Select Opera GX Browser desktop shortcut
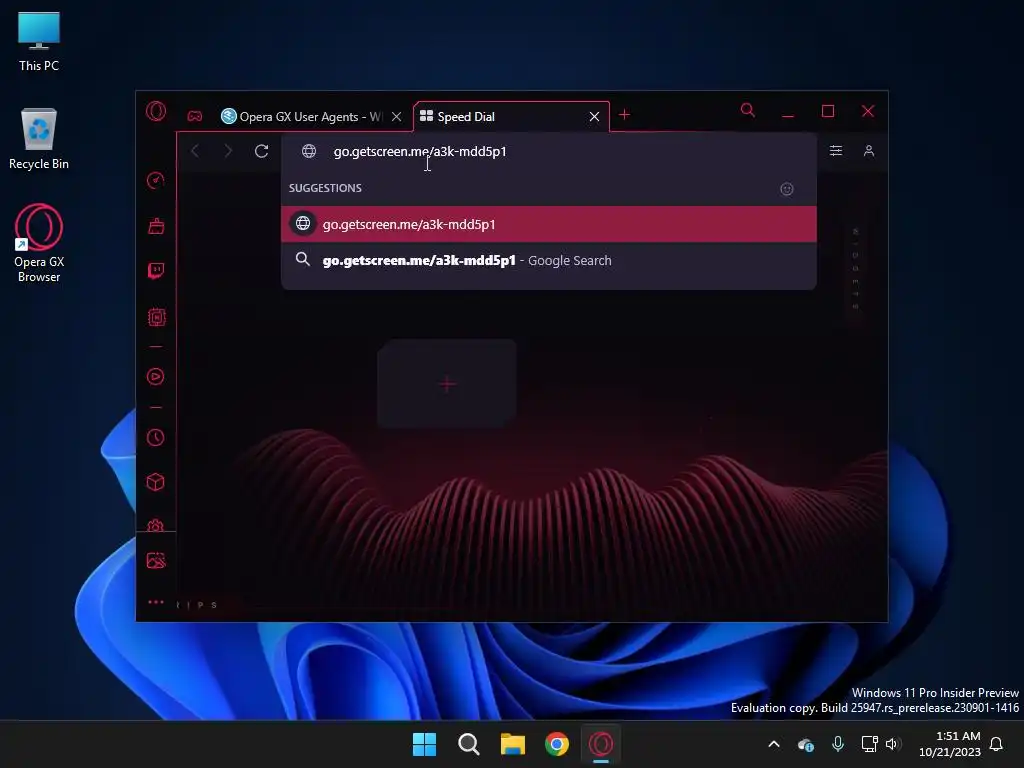The height and width of the screenshot is (768, 1024). click(x=39, y=243)
